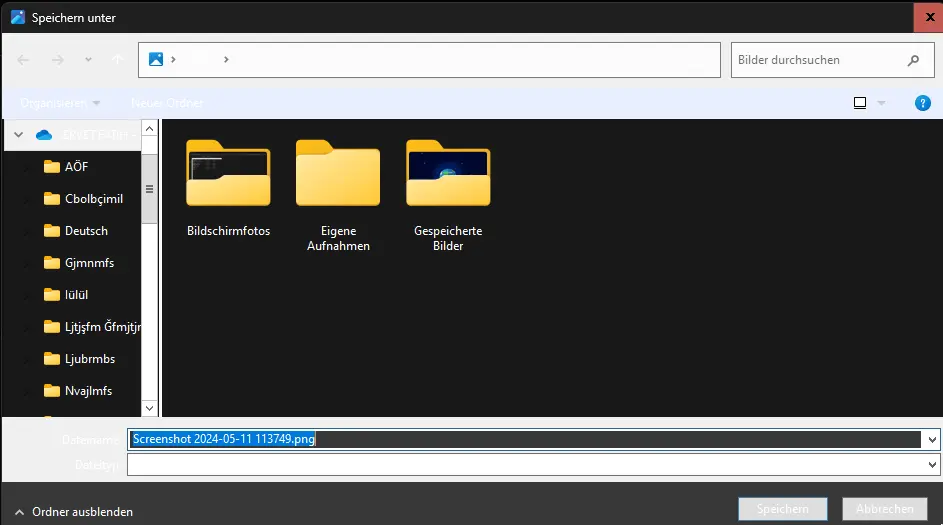Open the help question mark icon
This screenshot has width=943, height=525.
point(923,103)
